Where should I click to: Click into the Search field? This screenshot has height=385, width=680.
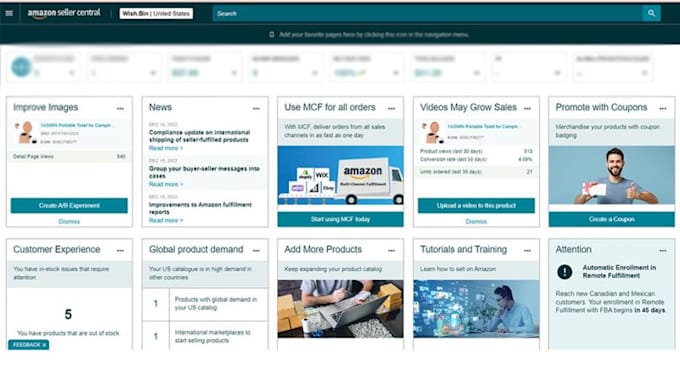point(427,13)
